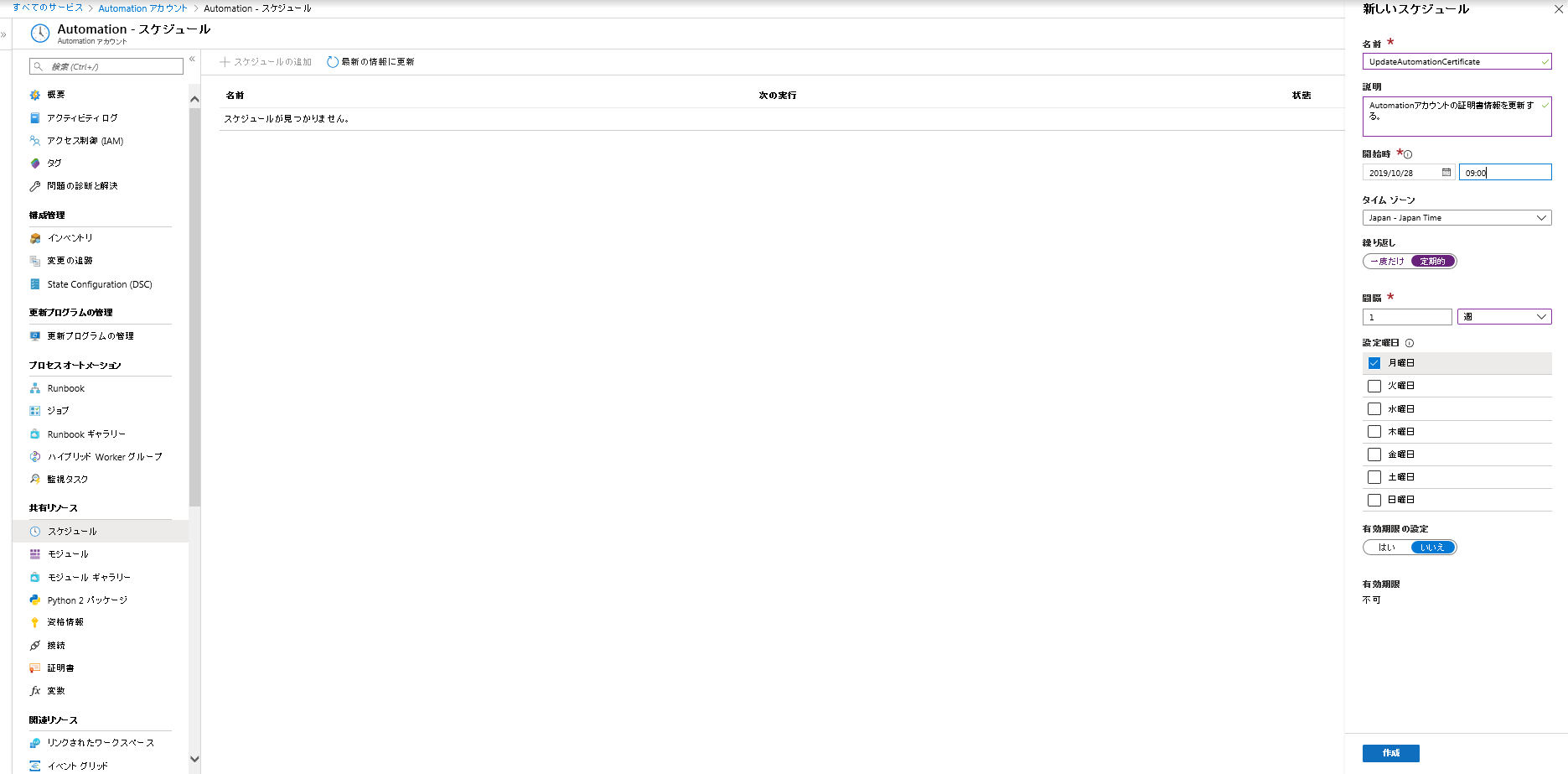Check the 土曜日 checkbox
Image resolution: width=1568 pixels, height=774 pixels.
point(1374,477)
